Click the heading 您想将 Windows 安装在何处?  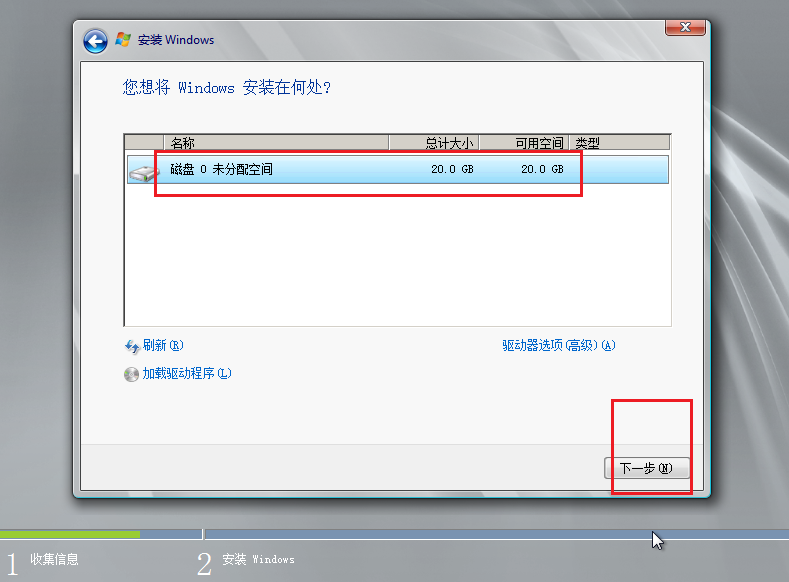[x=226, y=88]
